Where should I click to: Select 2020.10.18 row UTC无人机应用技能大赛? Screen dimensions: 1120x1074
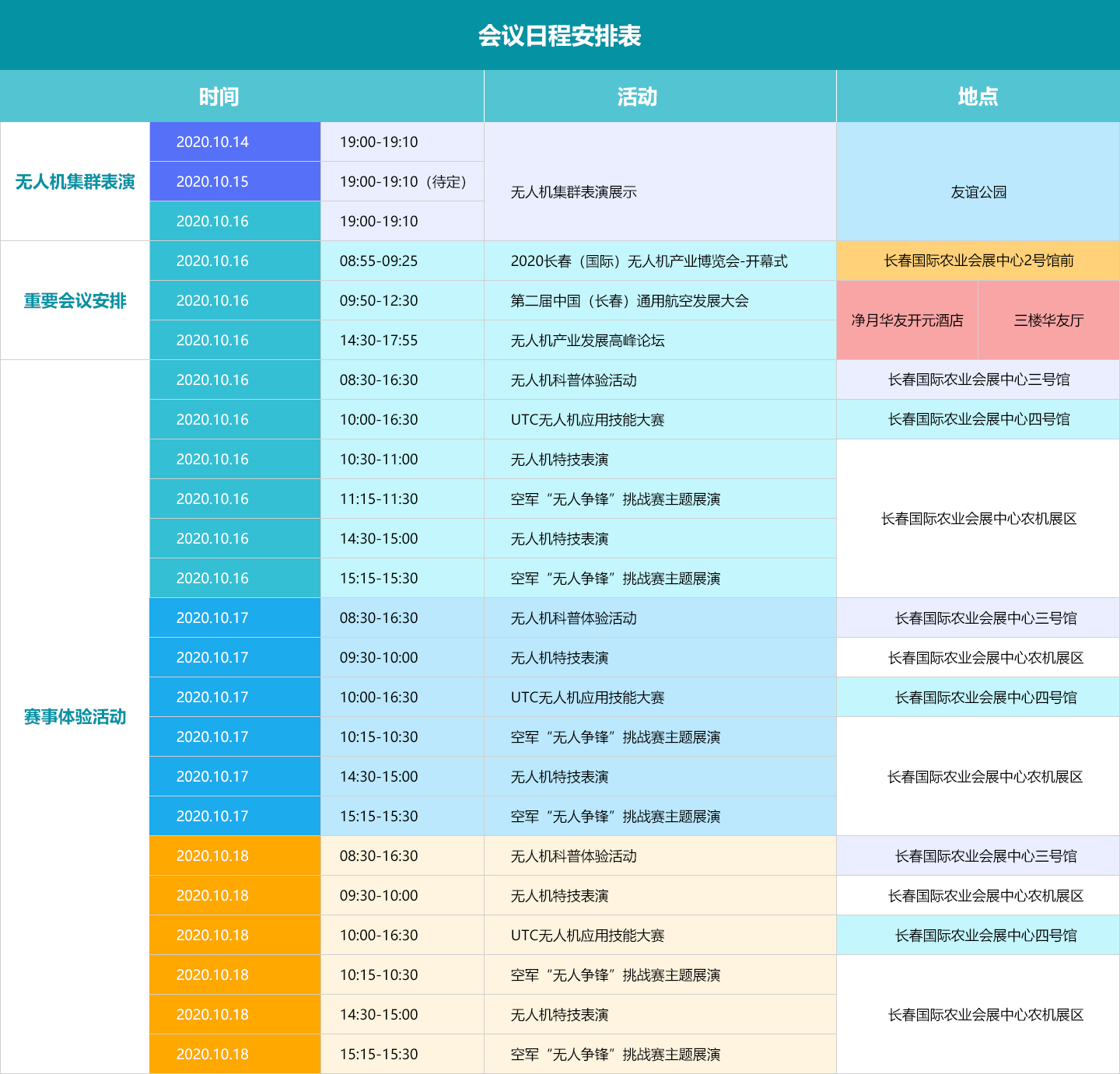[x=660, y=935]
